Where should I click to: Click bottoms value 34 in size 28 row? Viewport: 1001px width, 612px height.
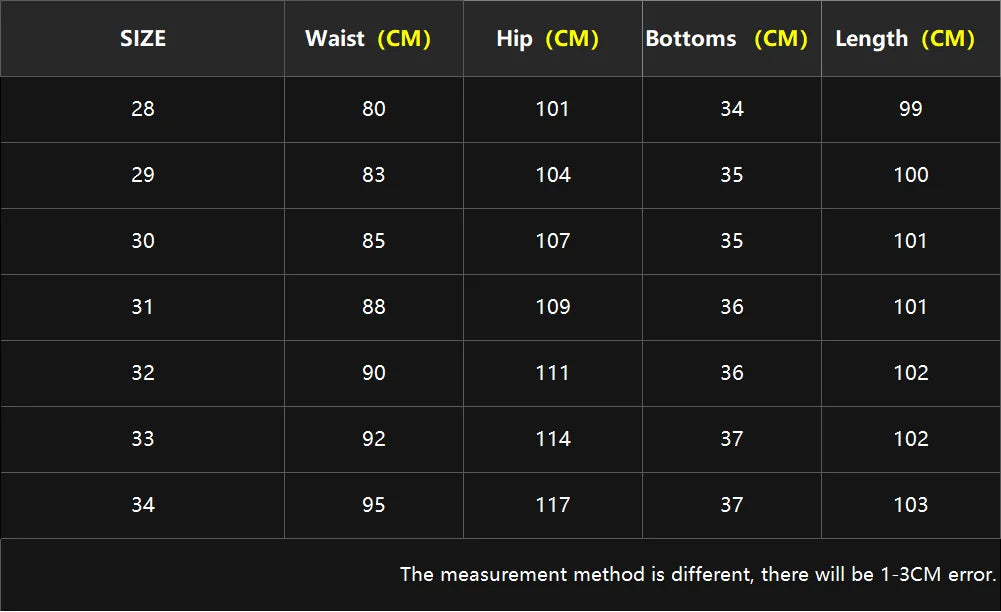(x=732, y=108)
